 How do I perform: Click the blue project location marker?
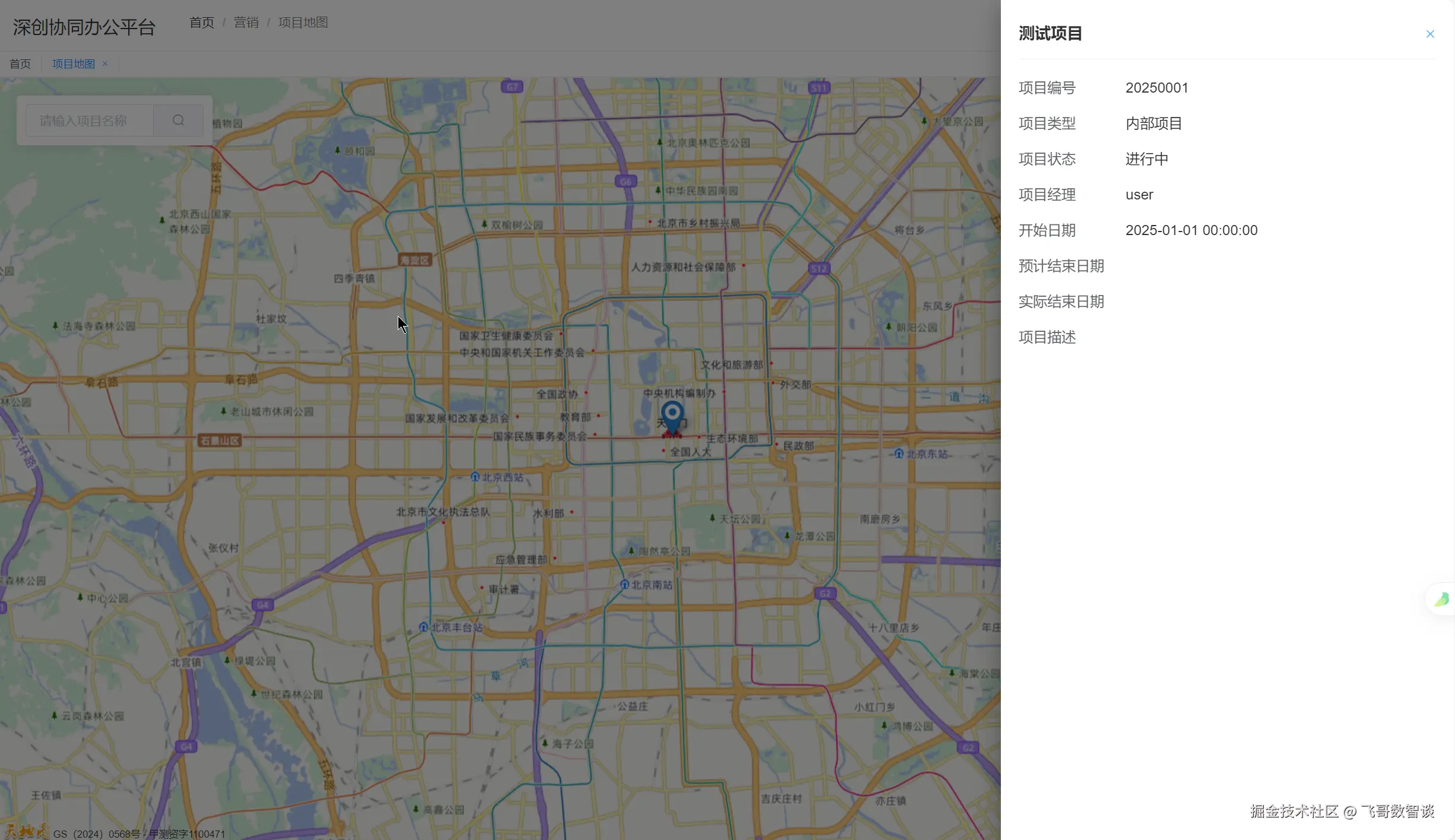[672, 415]
